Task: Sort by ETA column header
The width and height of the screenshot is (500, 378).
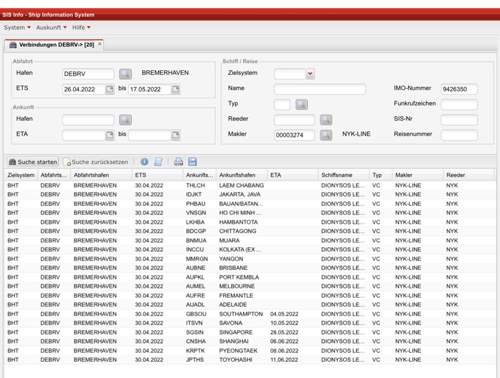Action: tap(293, 175)
